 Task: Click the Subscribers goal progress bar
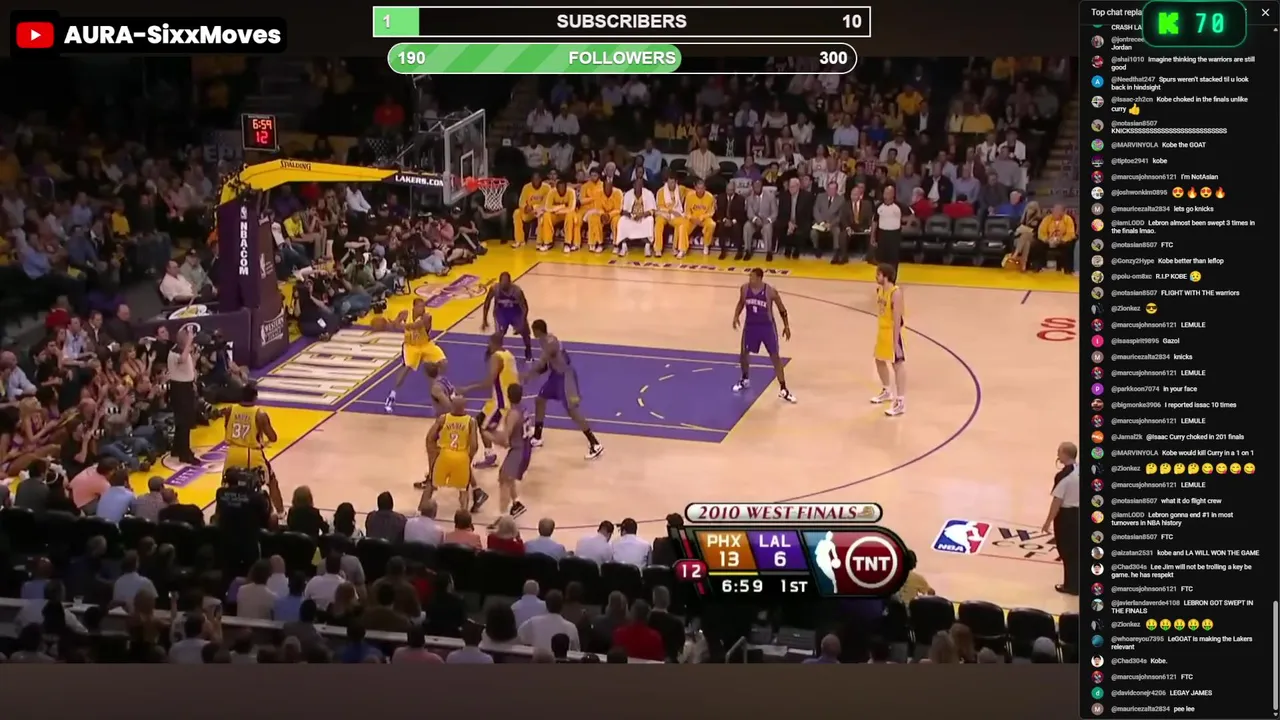point(622,21)
